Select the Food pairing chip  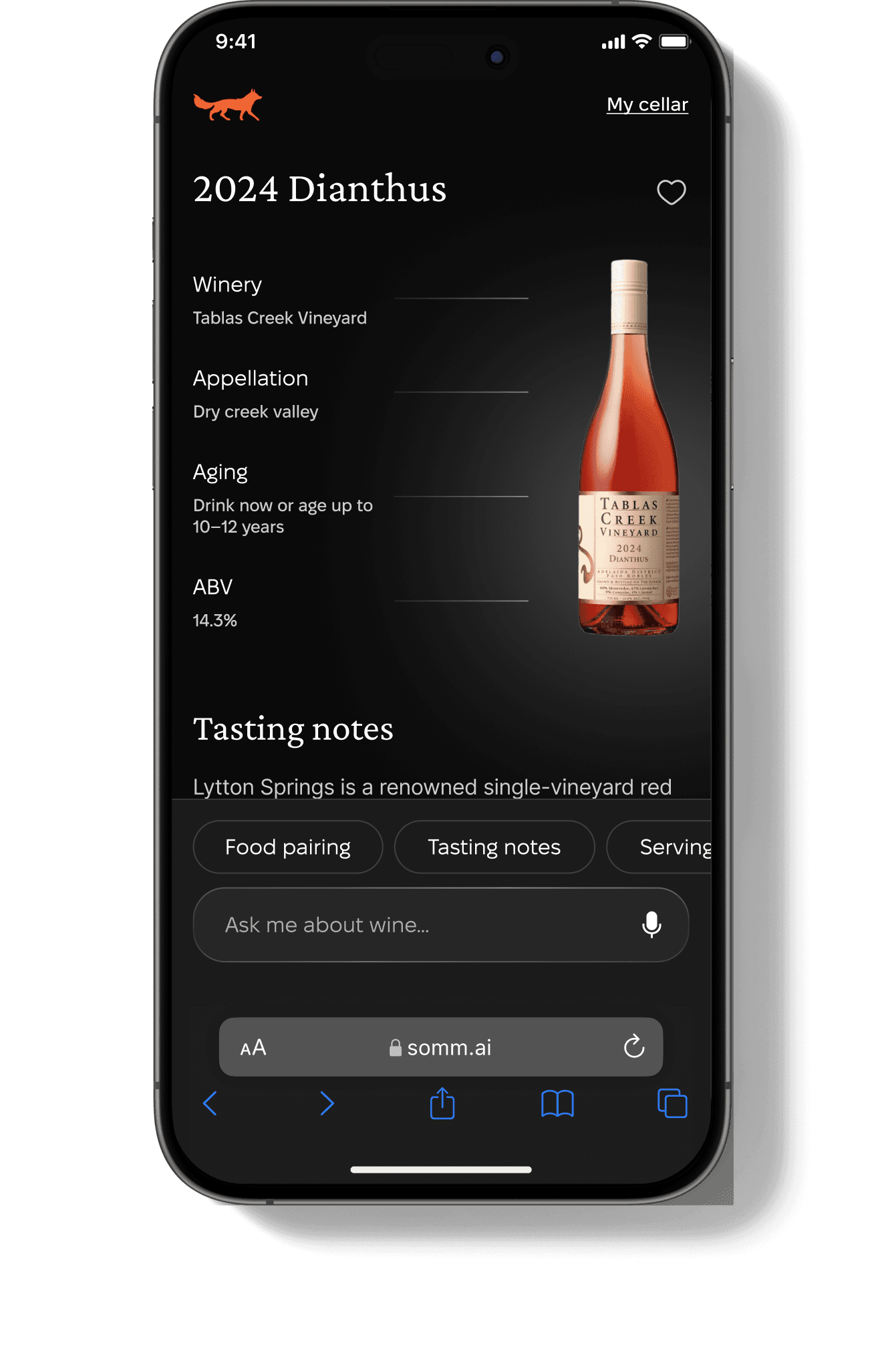(x=288, y=847)
